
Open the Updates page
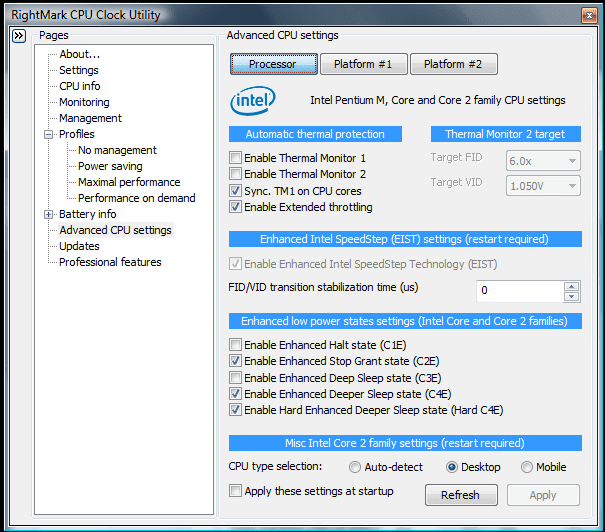pyautogui.click(x=79, y=246)
